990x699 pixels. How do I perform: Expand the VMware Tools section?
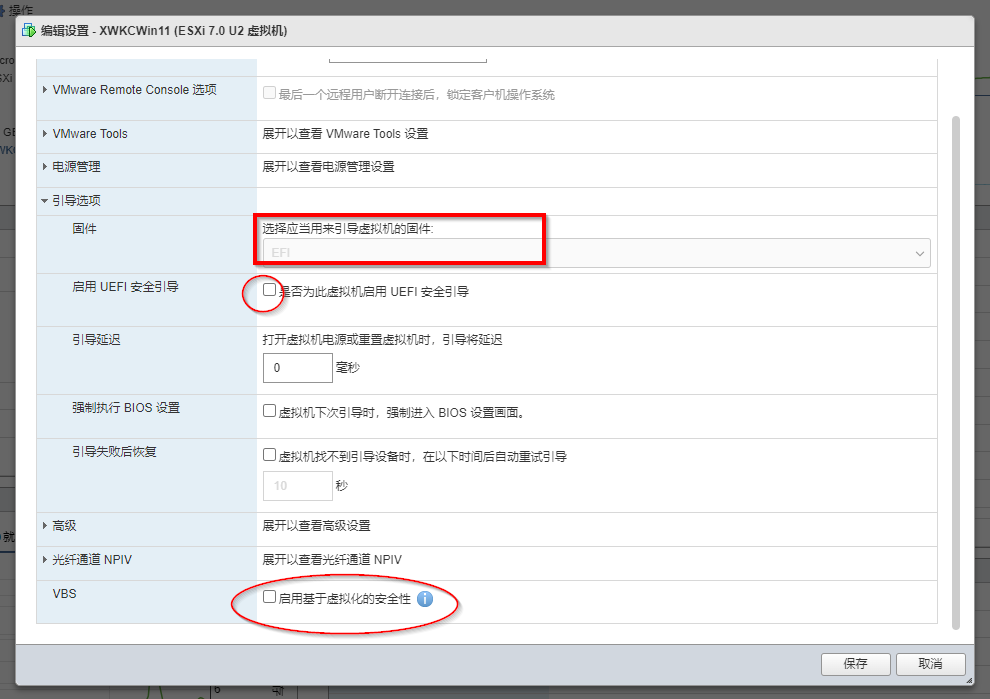[45, 134]
